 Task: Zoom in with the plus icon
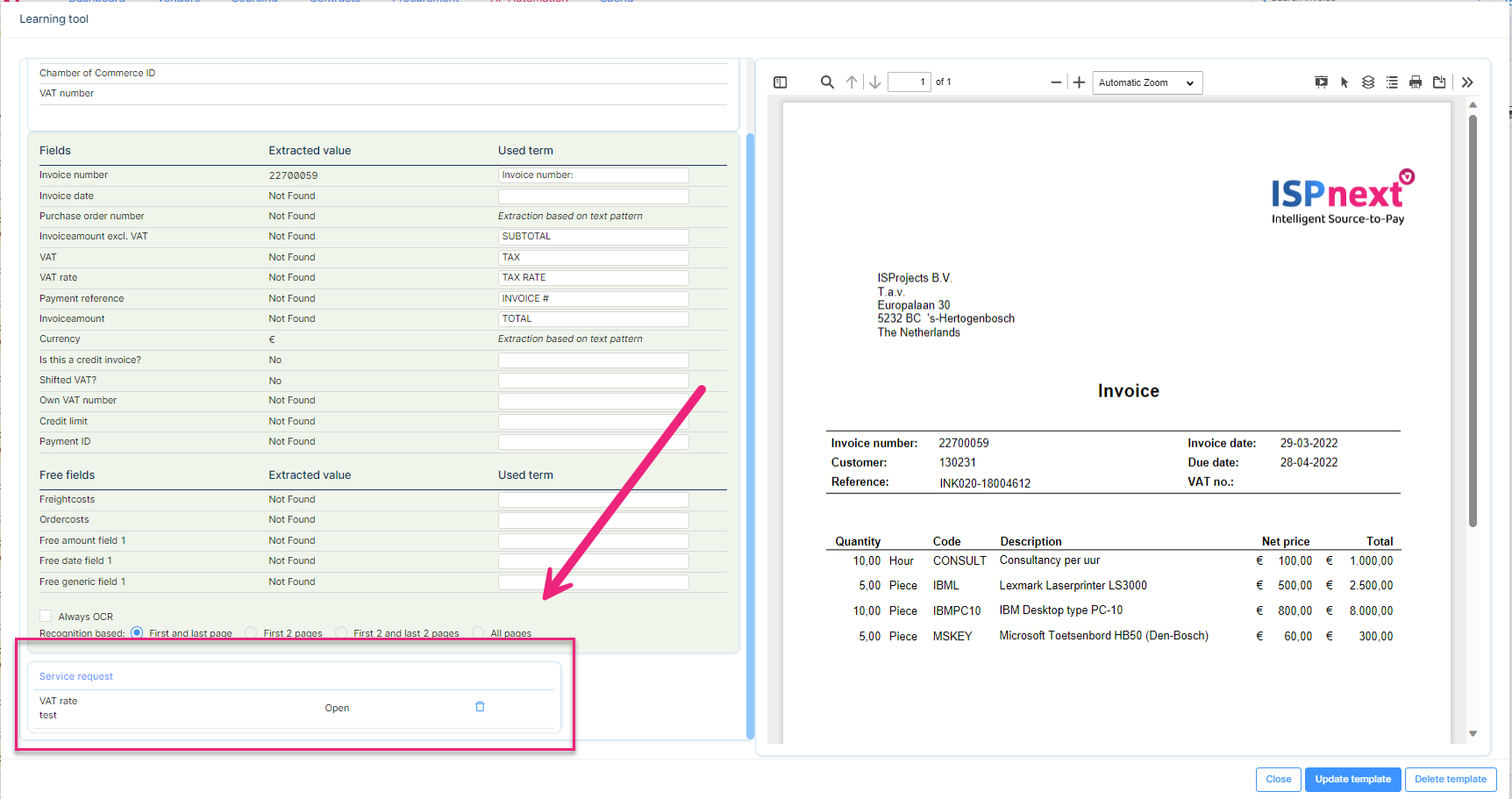pyautogui.click(x=1079, y=82)
